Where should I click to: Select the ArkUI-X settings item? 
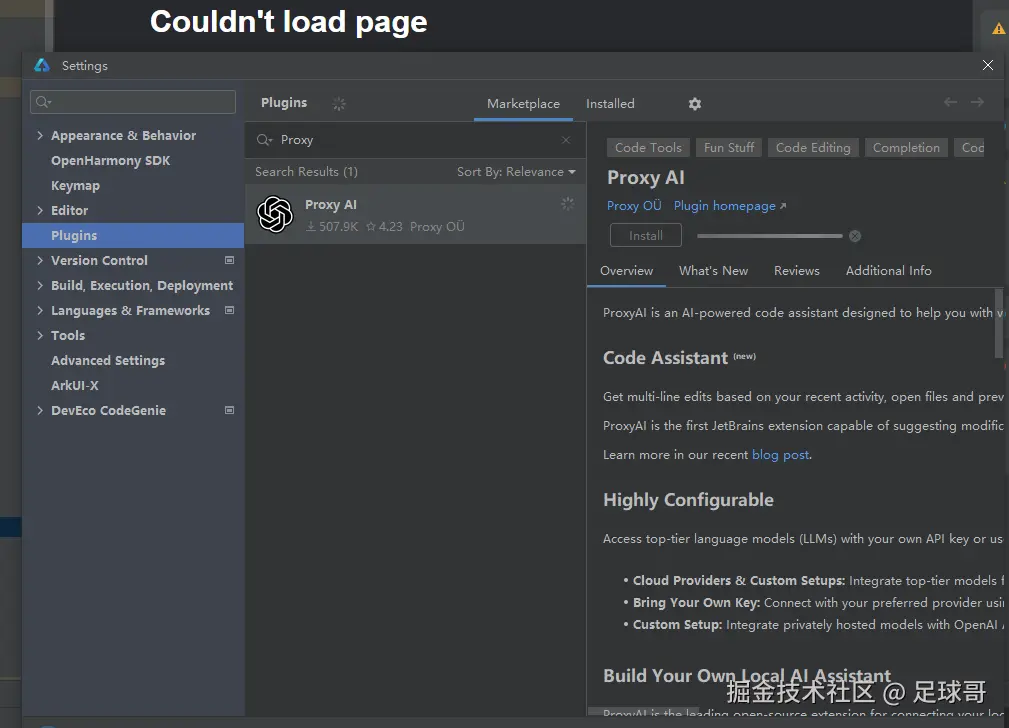pos(75,386)
